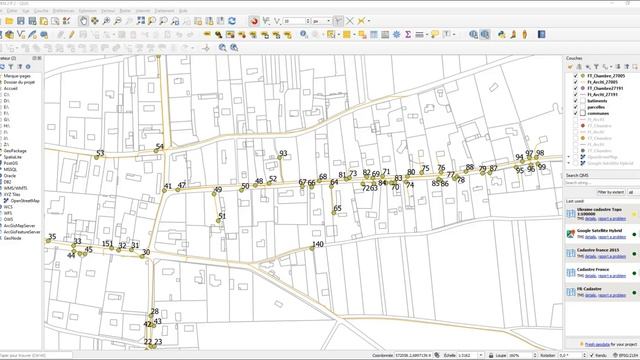The image size is (640, 360).
Task: Select PostGIS in the browser tree
Action: 11,163
